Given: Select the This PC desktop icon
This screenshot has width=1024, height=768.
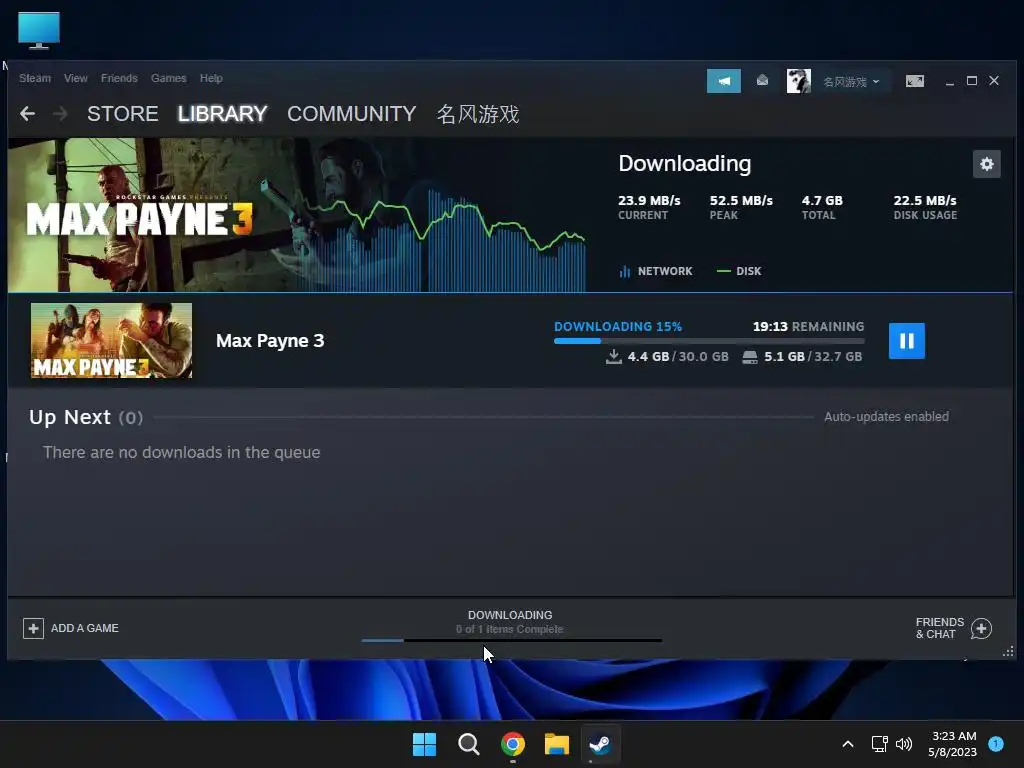Looking at the screenshot, I should [39, 30].
